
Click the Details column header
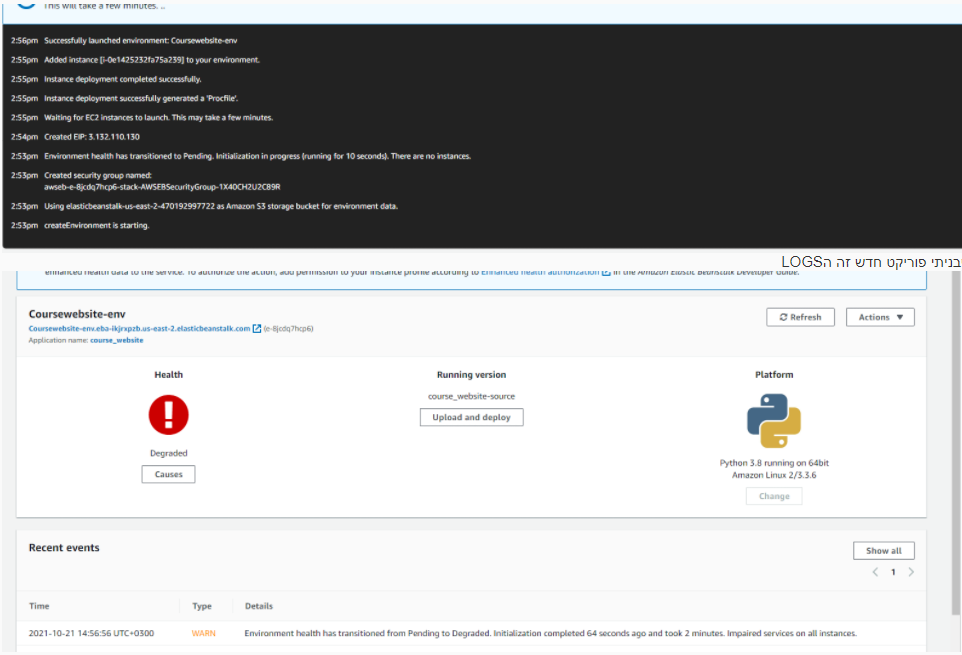pyautogui.click(x=259, y=606)
